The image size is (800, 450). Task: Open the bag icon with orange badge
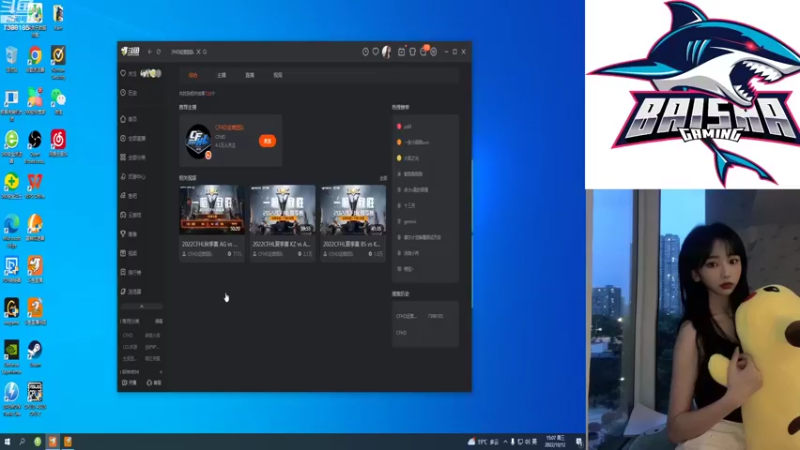(423, 51)
